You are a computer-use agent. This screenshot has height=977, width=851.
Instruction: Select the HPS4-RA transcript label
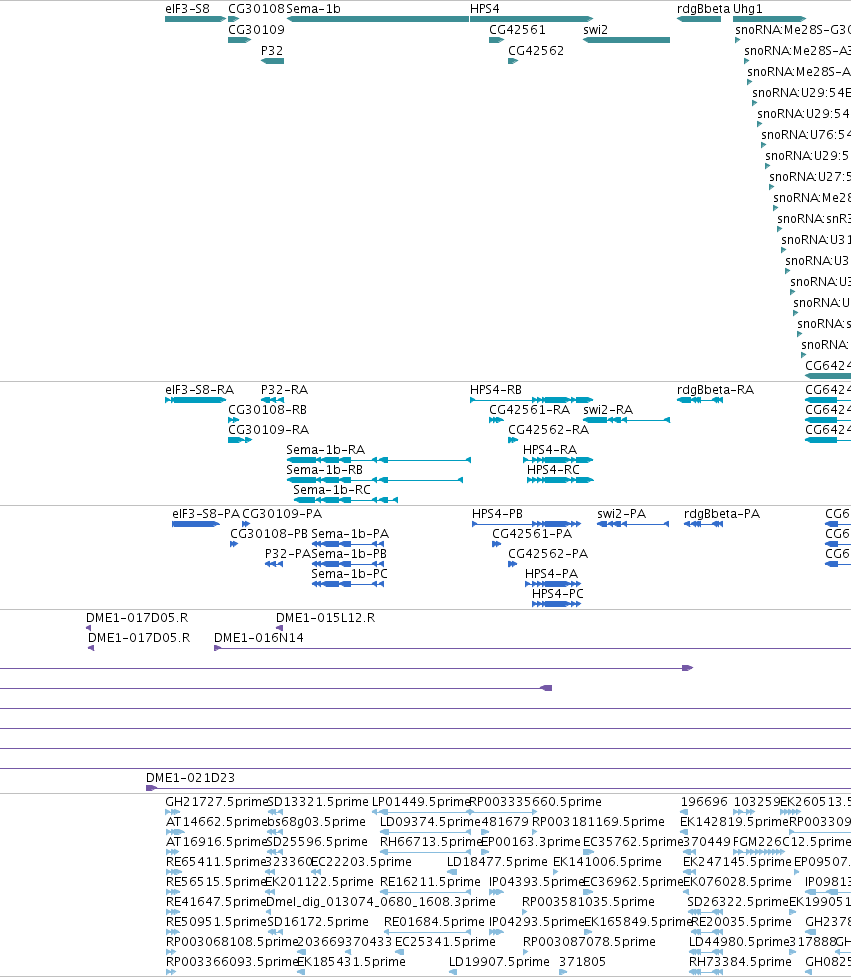pos(549,449)
